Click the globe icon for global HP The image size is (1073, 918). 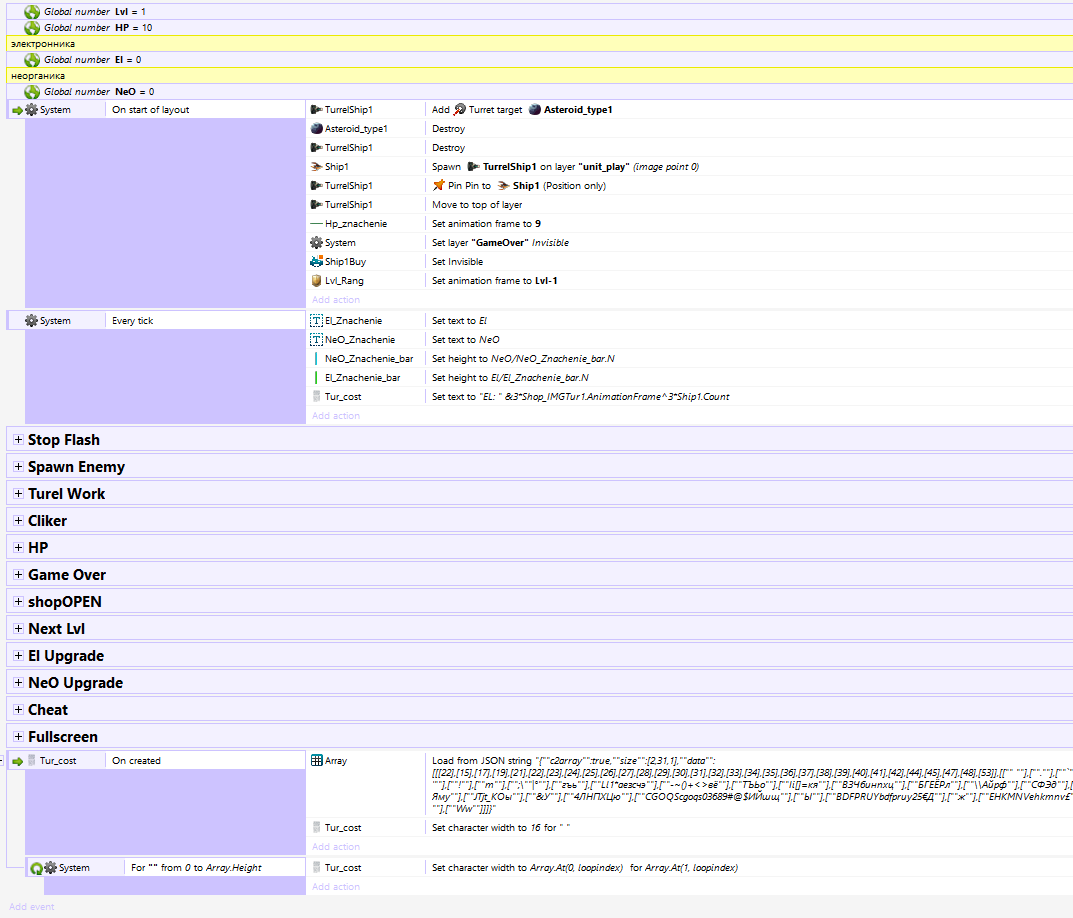click(x=32, y=27)
